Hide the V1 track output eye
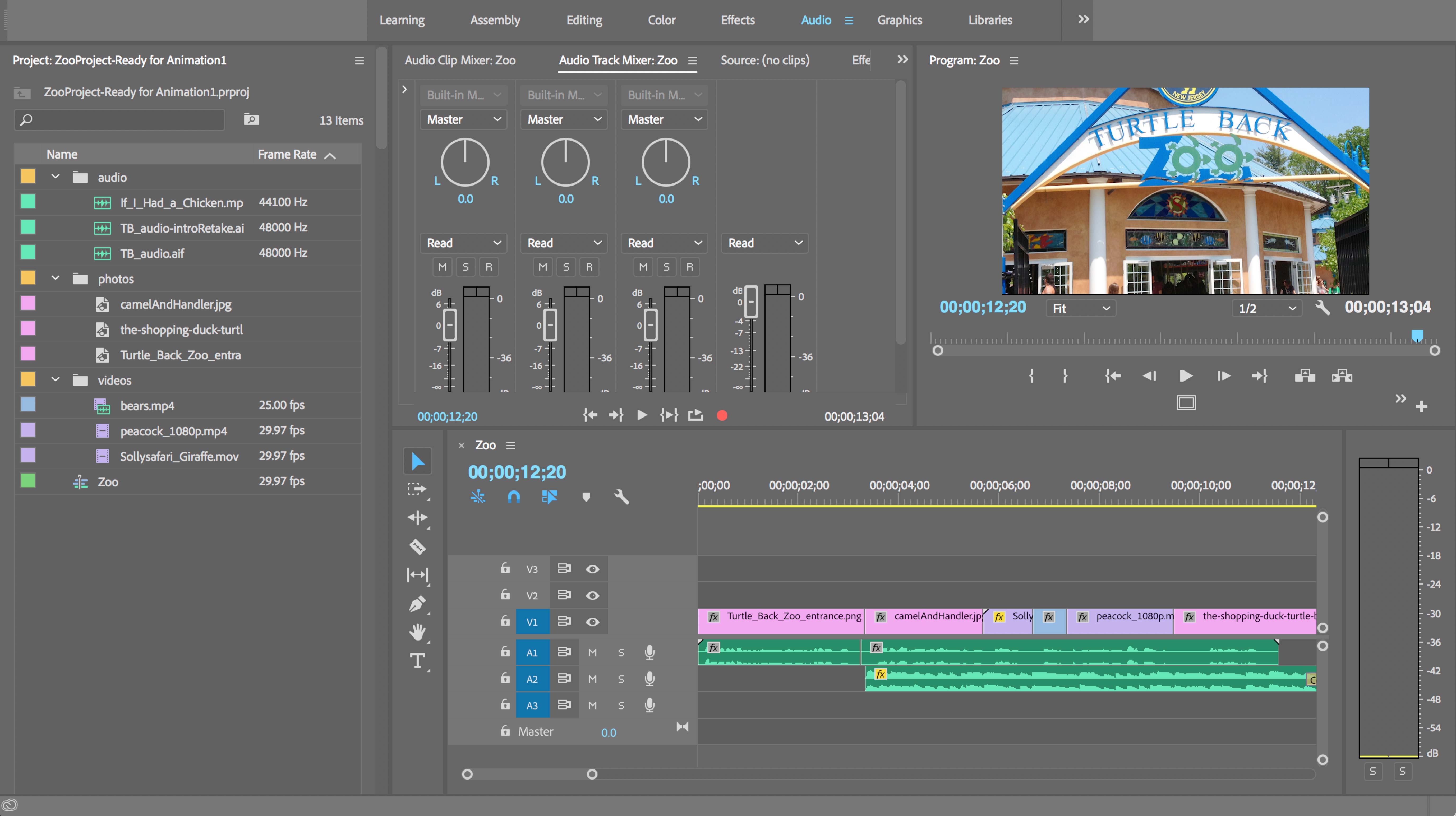The image size is (1456, 816). click(592, 622)
